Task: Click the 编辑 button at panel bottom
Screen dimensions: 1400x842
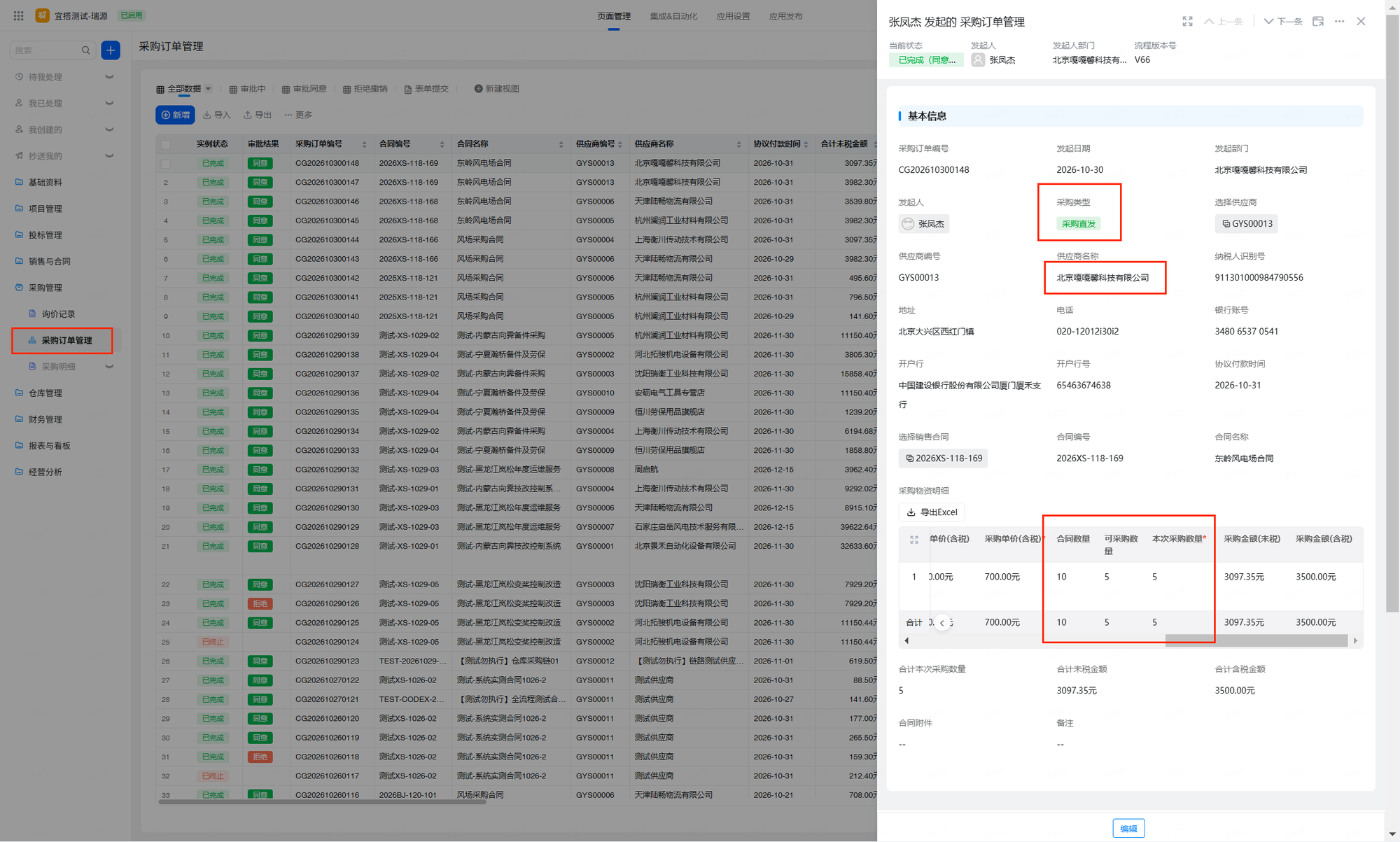Action: click(x=1128, y=829)
